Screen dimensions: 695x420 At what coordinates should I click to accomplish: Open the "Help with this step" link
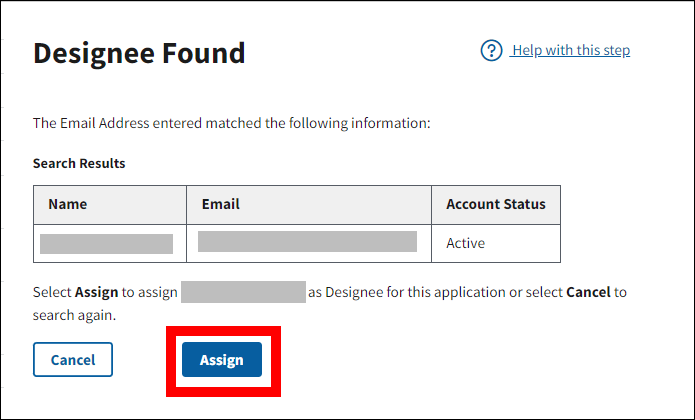[x=570, y=50]
